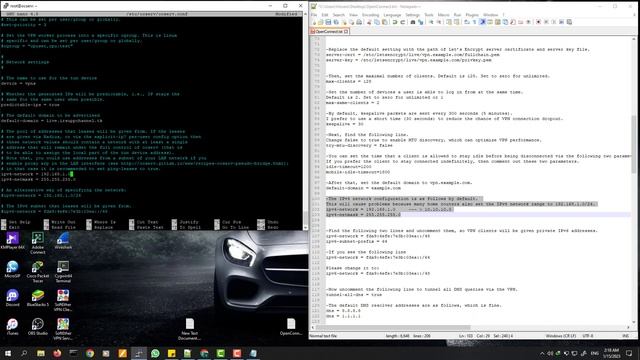Click the Save icon in Notepad++ toolbar
This screenshot has height=360, width=640.
pyautogui.click(x=328, y=22)
